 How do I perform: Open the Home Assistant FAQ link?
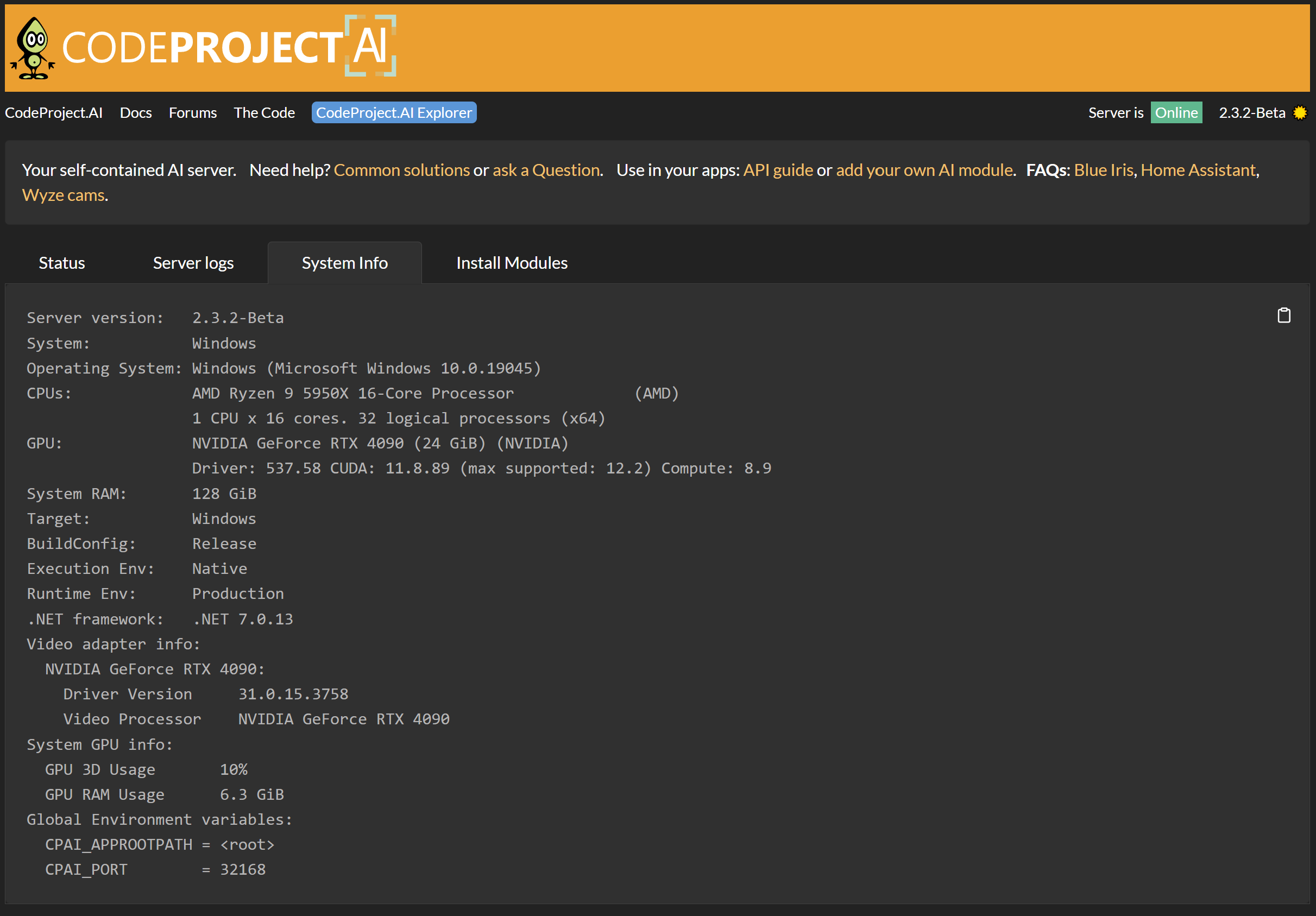click(x=1198, y=170)
